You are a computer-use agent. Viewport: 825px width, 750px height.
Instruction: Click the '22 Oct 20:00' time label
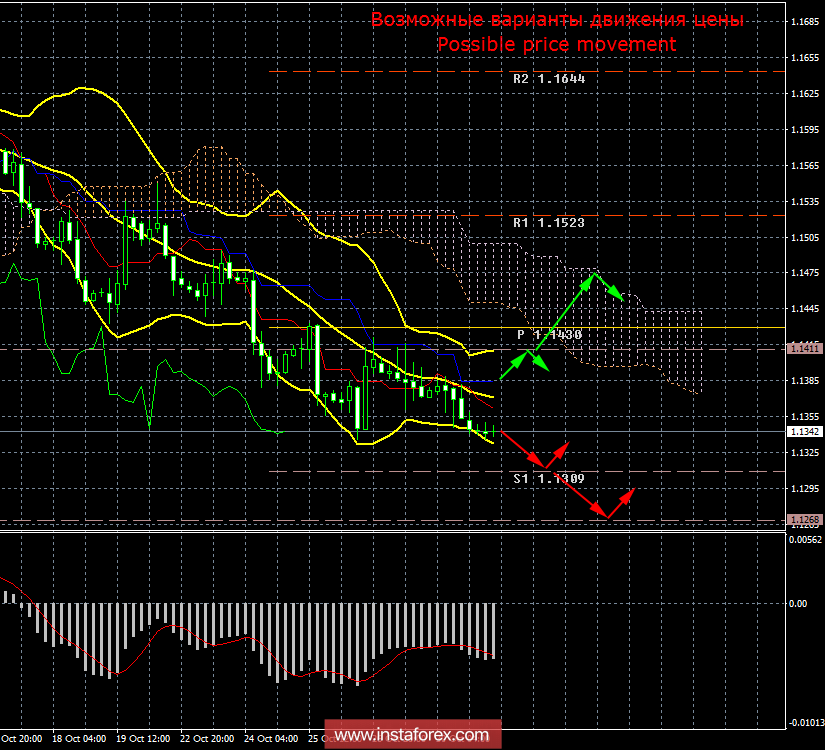207,739
